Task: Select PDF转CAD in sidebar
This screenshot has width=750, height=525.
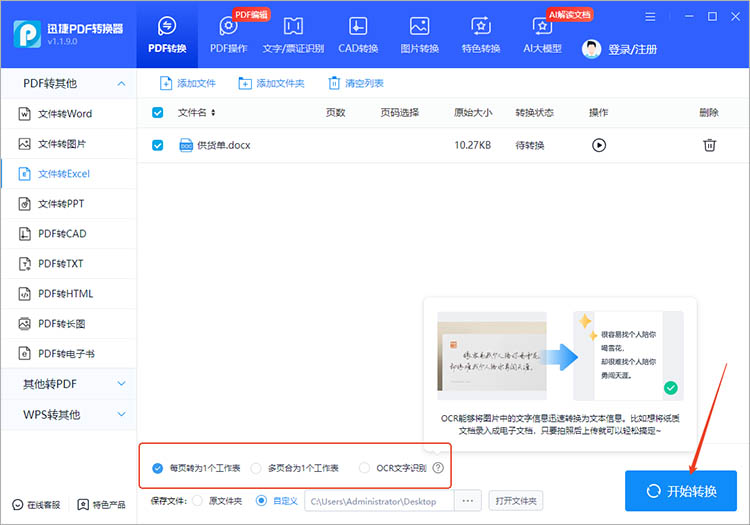Action: coord(68,234)
